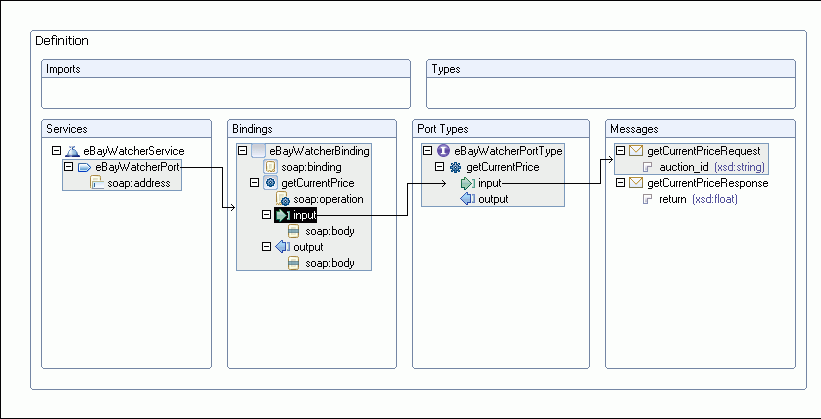Select the soap:binding element icon
The image size is (821, 419).
tap(270, 167)
